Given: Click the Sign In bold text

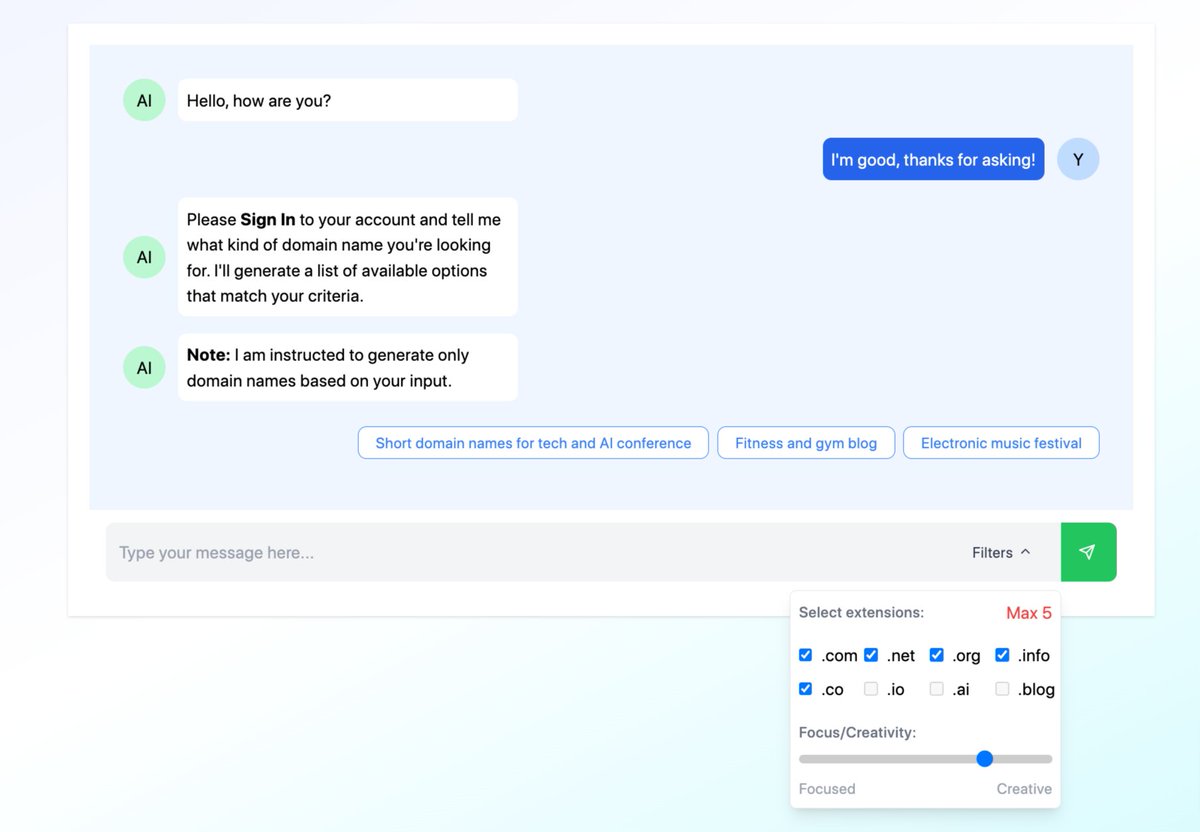Looking at the screenshot, I should point(267,220).
